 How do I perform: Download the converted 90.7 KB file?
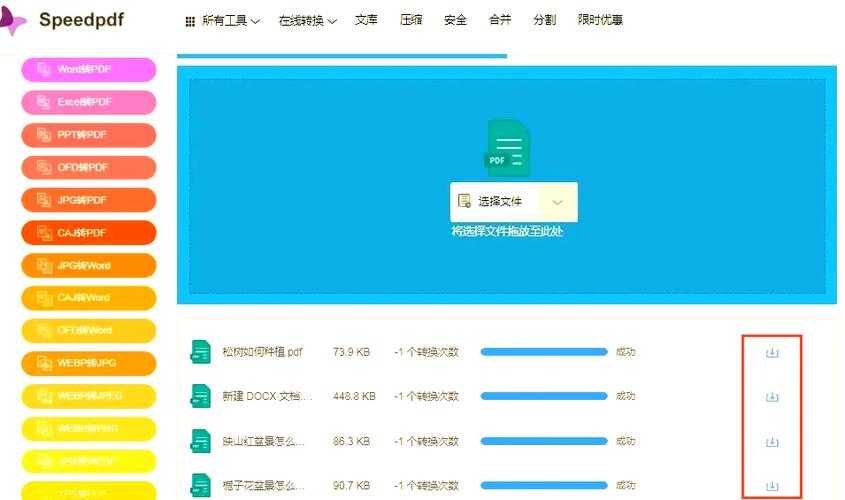(x=772, y=485)
